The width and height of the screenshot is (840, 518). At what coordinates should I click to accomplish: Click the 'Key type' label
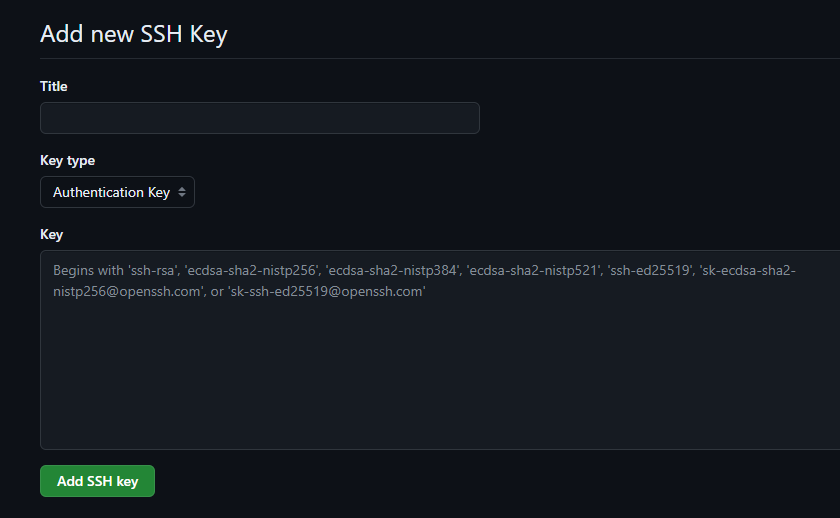click(67, 160)
